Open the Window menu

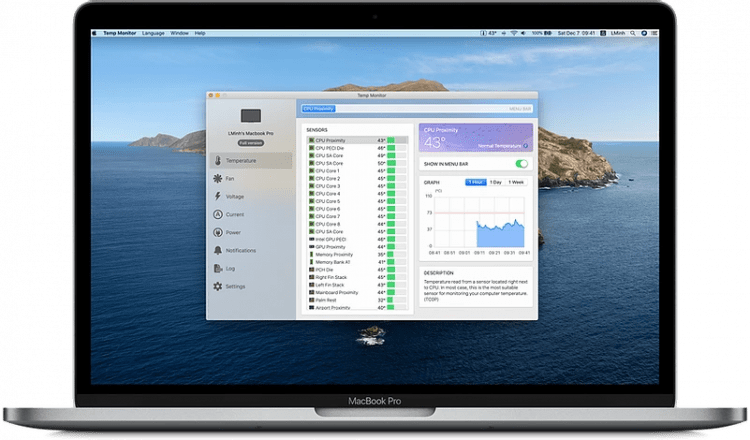point(180,33)
